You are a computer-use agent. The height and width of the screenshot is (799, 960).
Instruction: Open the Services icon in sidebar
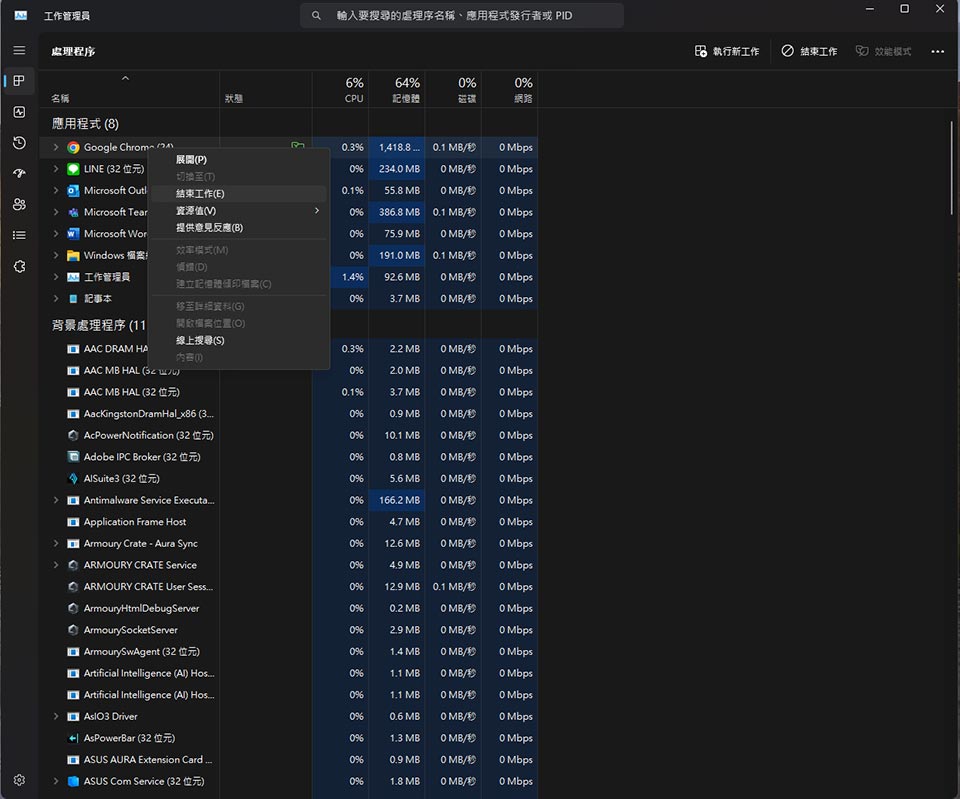coord(20,266)
